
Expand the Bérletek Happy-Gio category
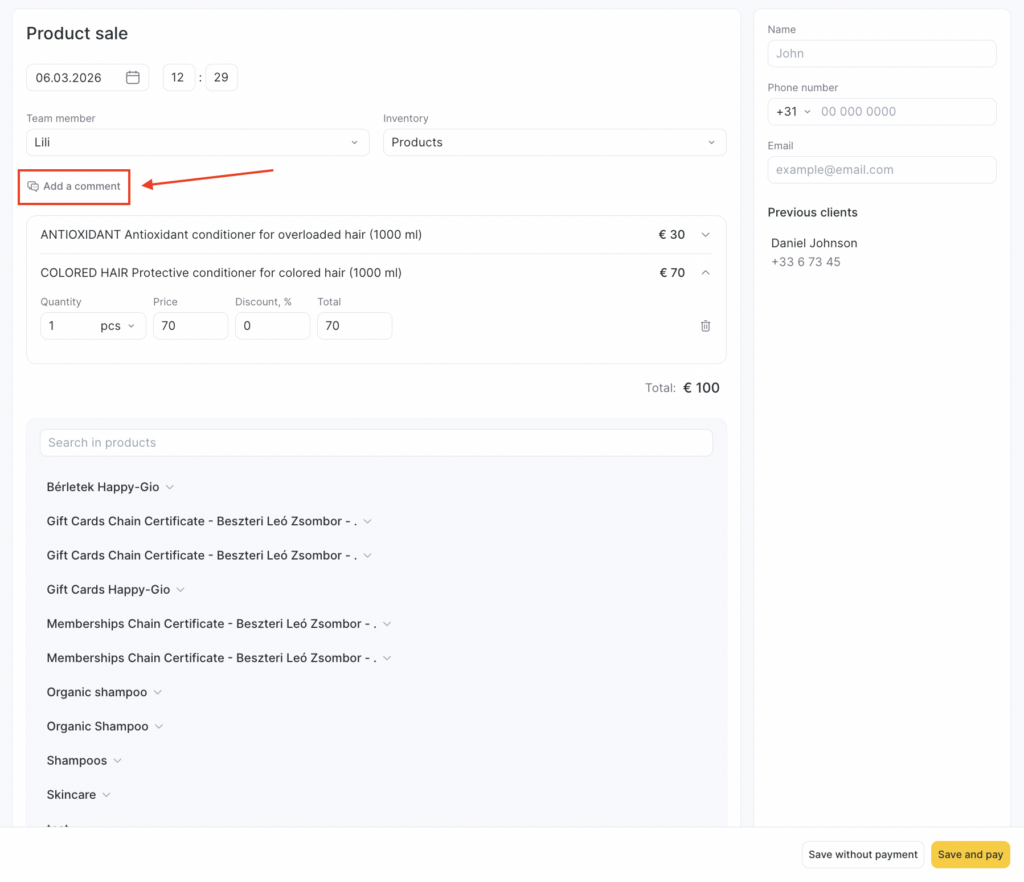click(x=169, y=488)
